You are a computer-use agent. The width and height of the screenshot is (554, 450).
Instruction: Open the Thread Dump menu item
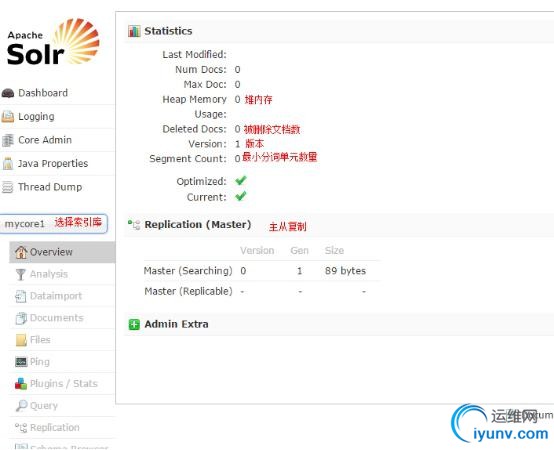click(58, 187)
